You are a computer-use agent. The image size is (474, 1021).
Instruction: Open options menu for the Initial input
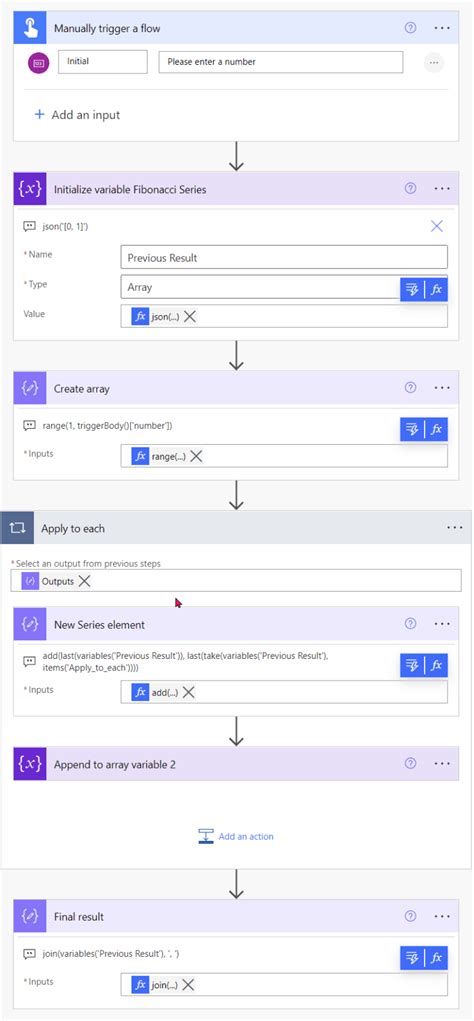[434, 63]
